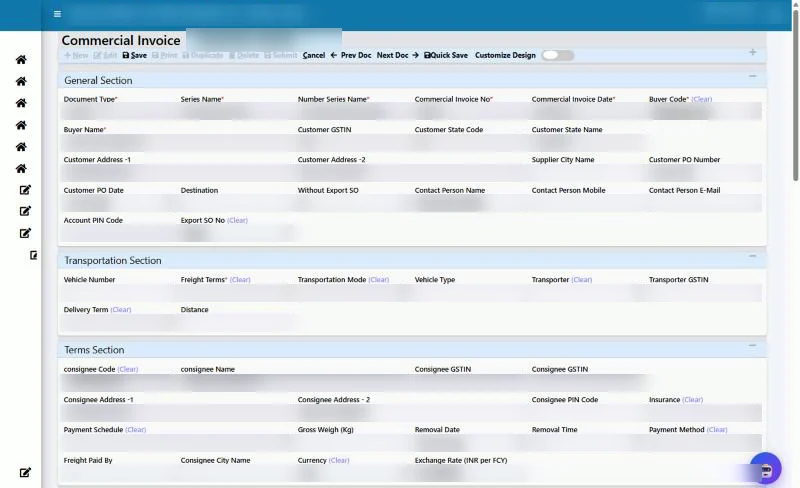Collapse the Transportation Section
The width and height of the screenshot is (800, 488).
pos(753,256)
